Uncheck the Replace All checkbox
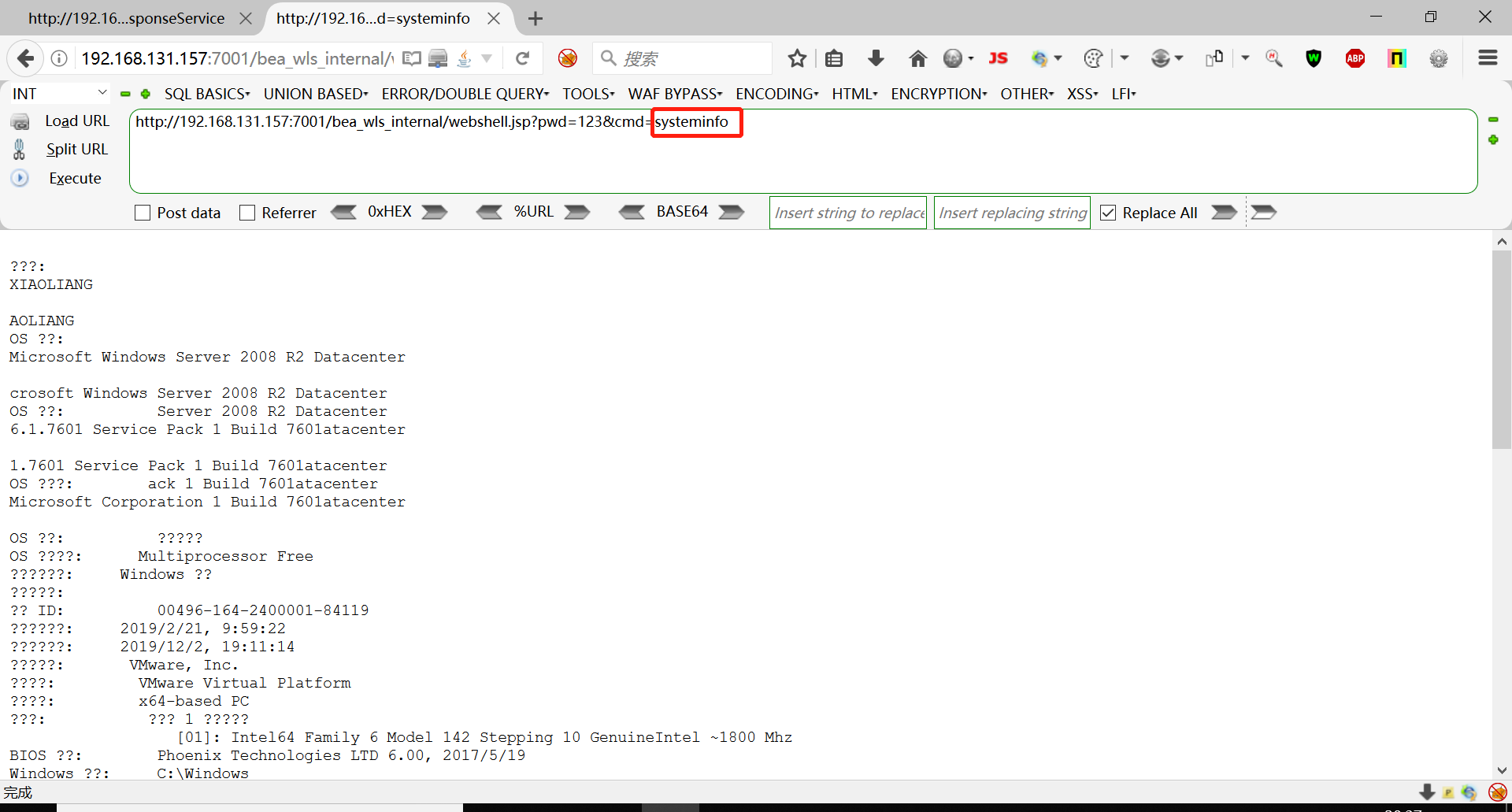The height and width of the screenshot is (812, 1512). click(x=1109, y=212)
